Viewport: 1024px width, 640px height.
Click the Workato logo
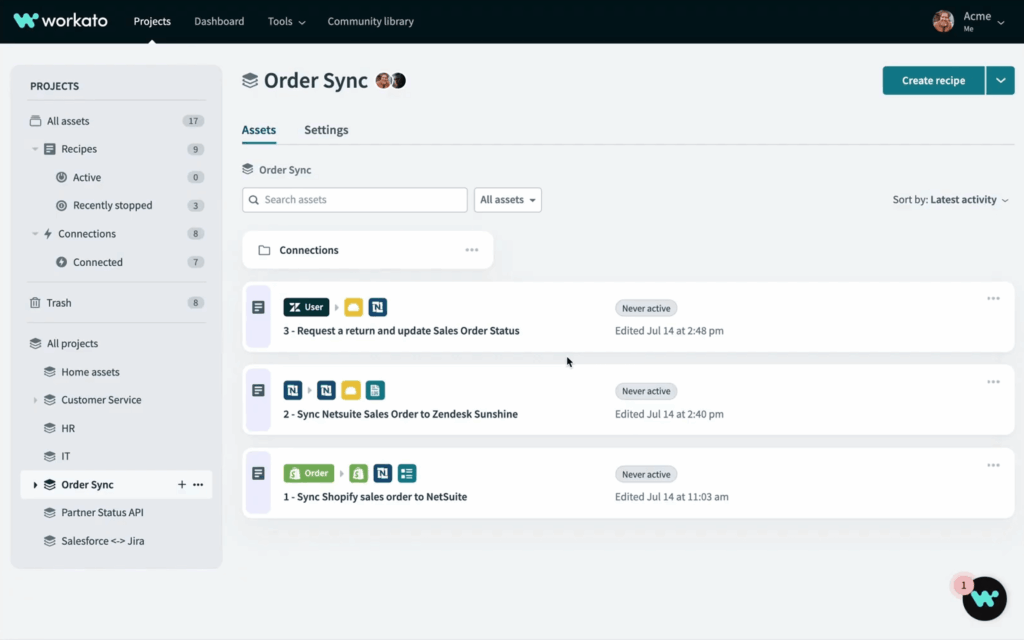click(x=61, y=21)
